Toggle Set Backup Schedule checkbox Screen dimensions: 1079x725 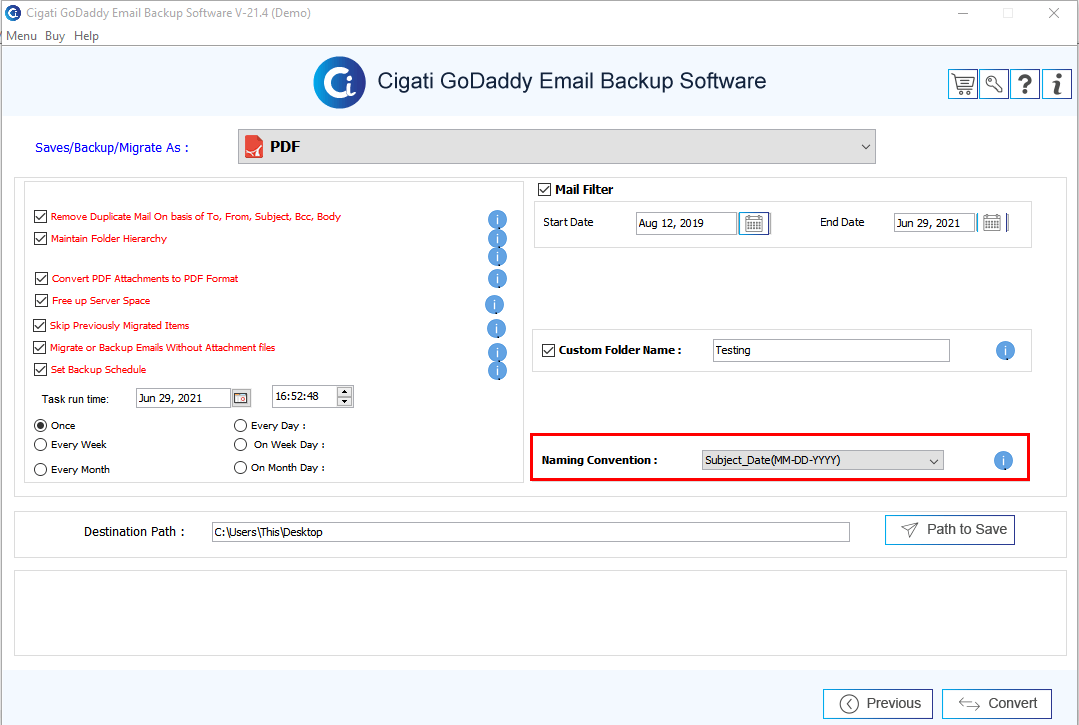coord(41,369)
